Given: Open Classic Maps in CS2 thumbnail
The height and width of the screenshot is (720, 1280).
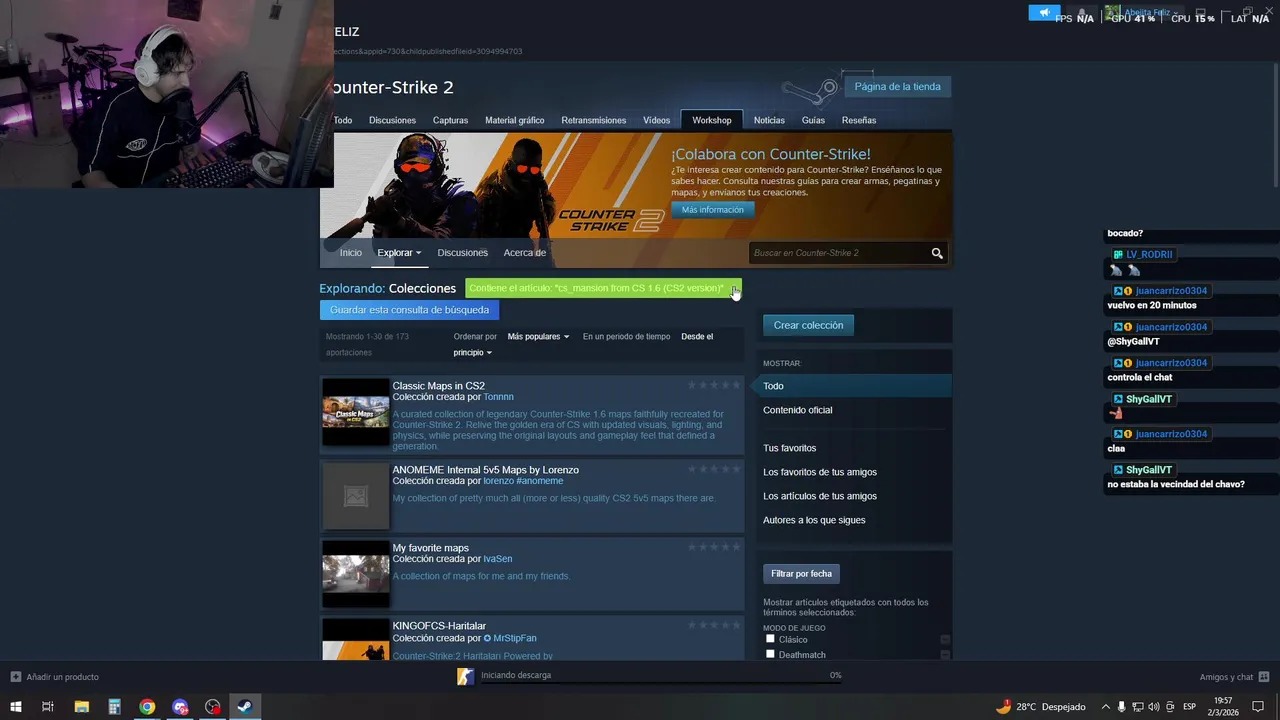Looking at the screenshot, I should (x=355, y=412).
